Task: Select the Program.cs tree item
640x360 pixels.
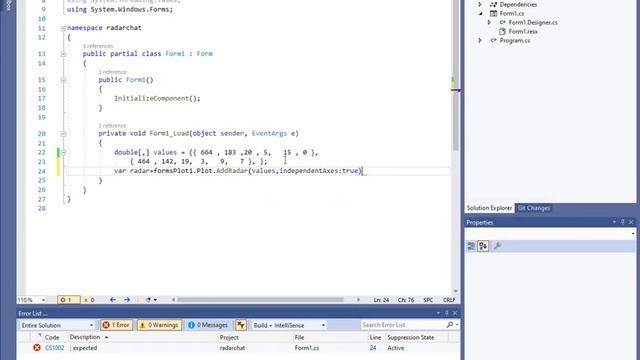Action: (x=515, y=40)
